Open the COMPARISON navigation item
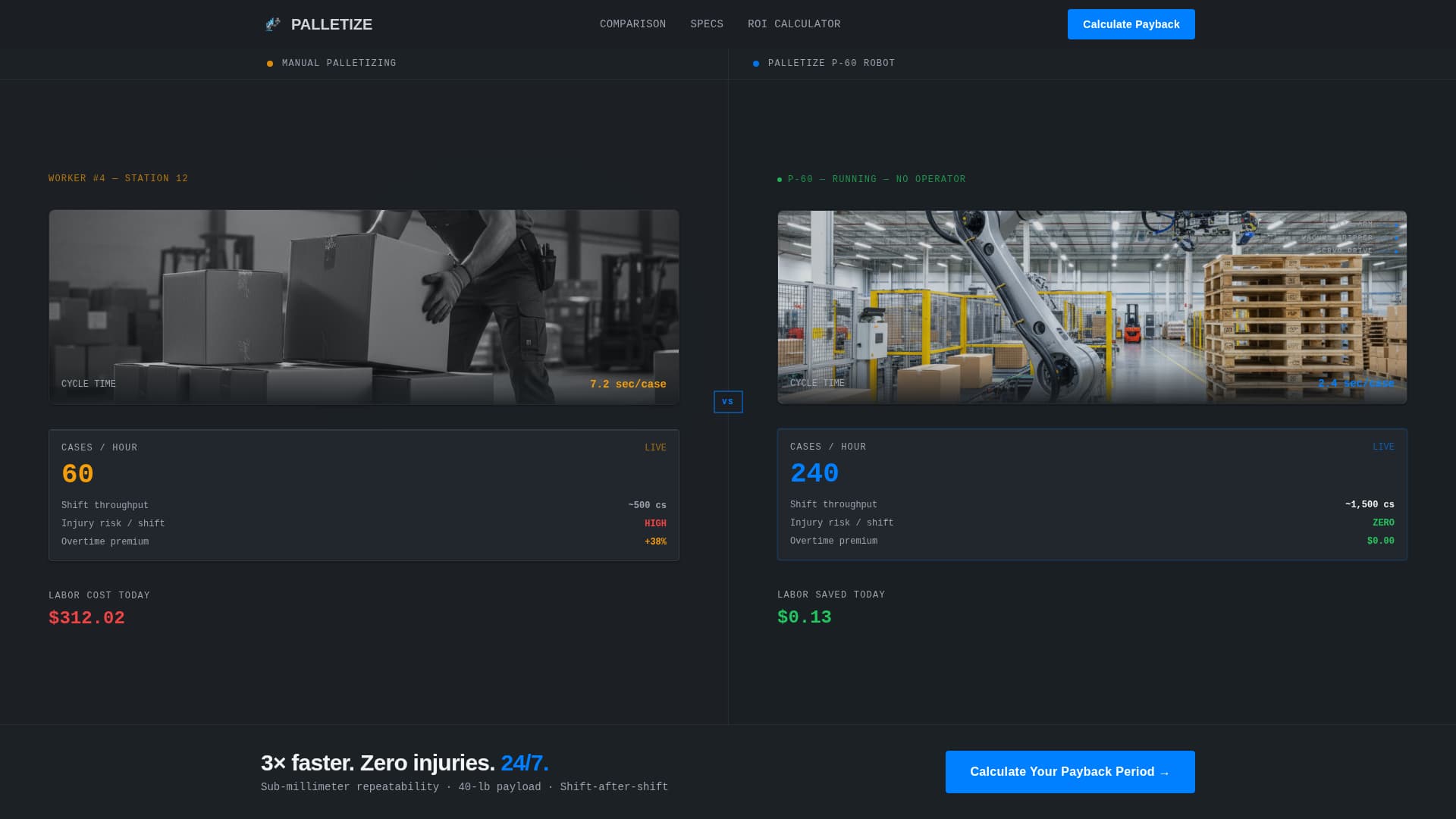 (632, 24)
